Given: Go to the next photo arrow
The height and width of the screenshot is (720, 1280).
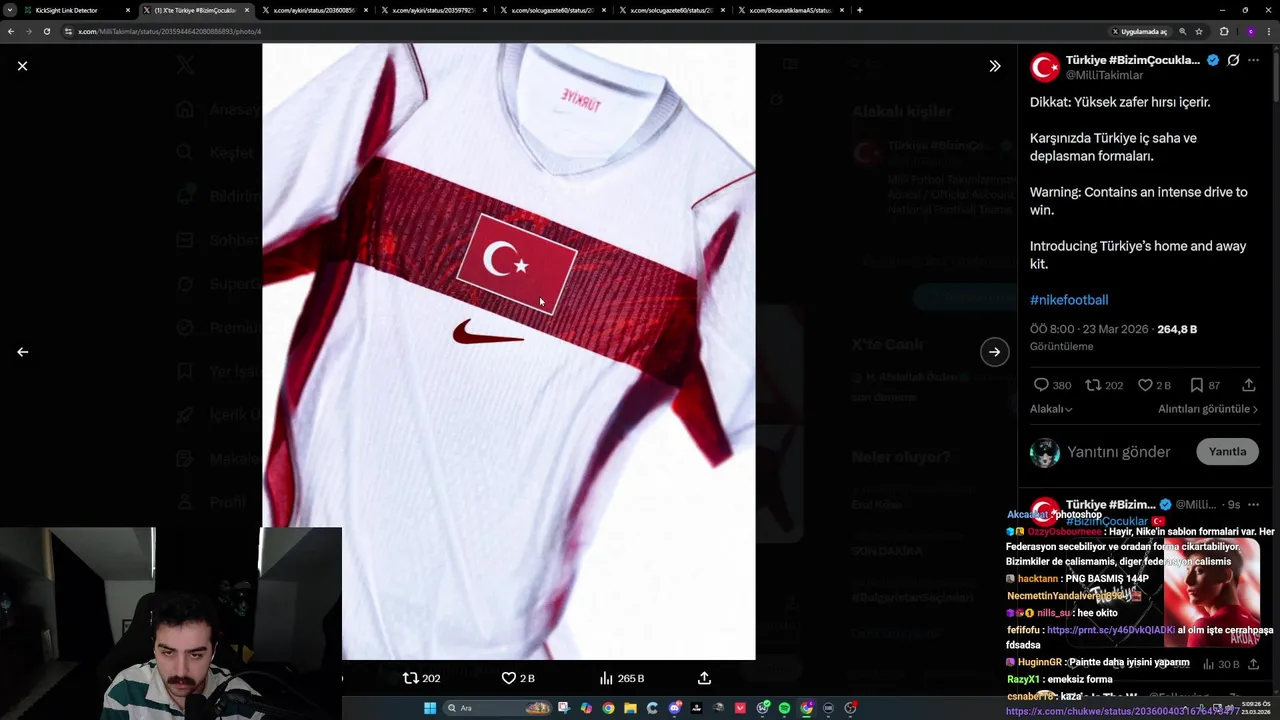Looking at the screenshot, I should (x=994, y=352).
